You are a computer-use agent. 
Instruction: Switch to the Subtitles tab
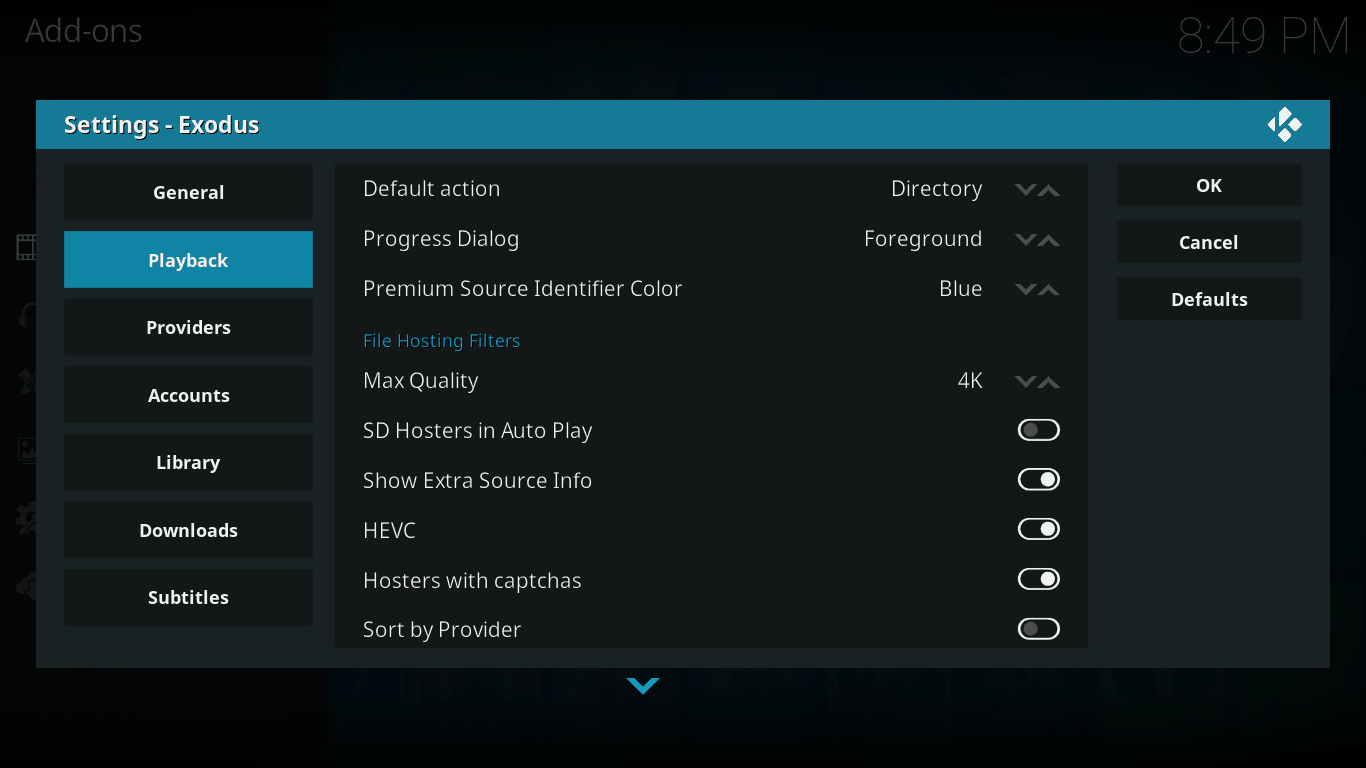(x=188, y=597)
